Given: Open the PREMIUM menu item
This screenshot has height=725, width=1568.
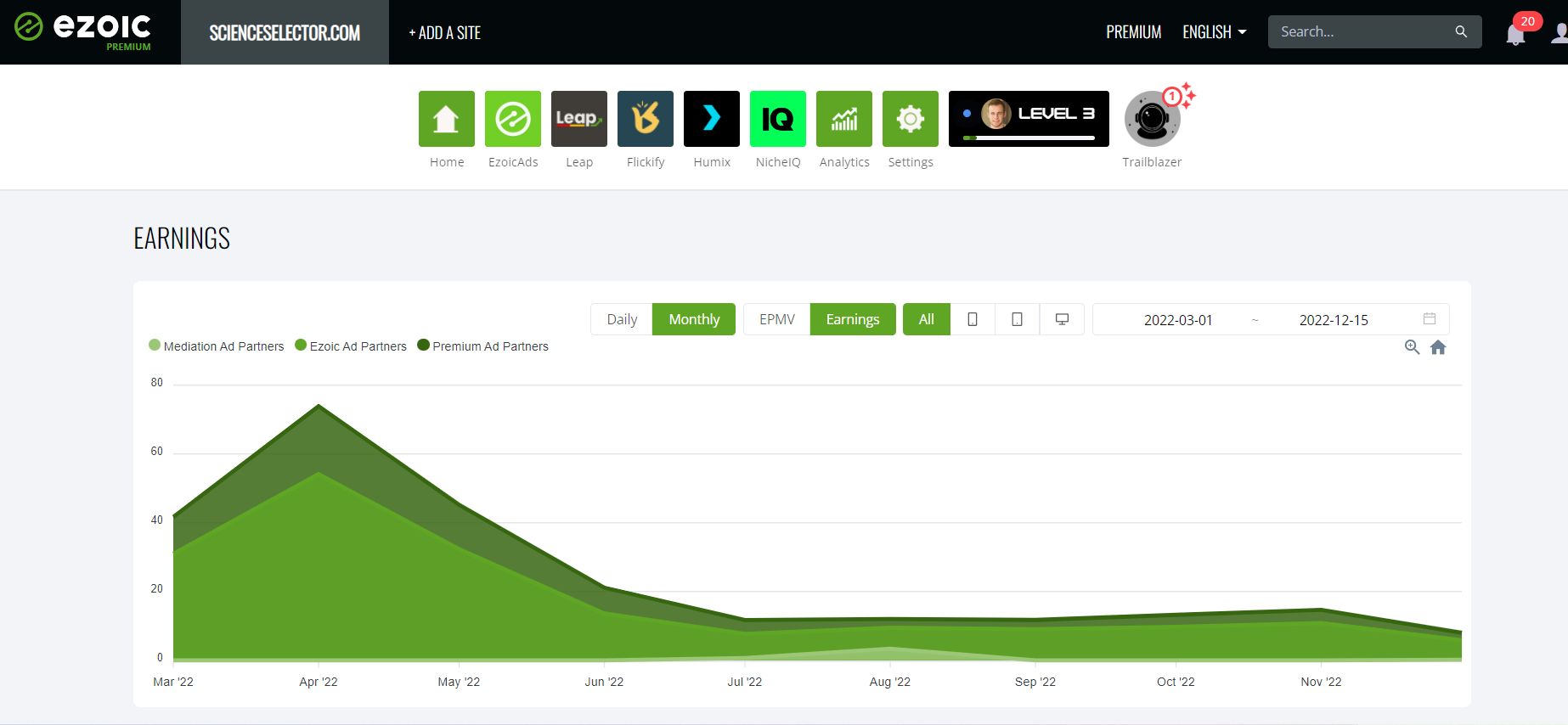Looking at the screenshot, I should tap(1133, 32).
